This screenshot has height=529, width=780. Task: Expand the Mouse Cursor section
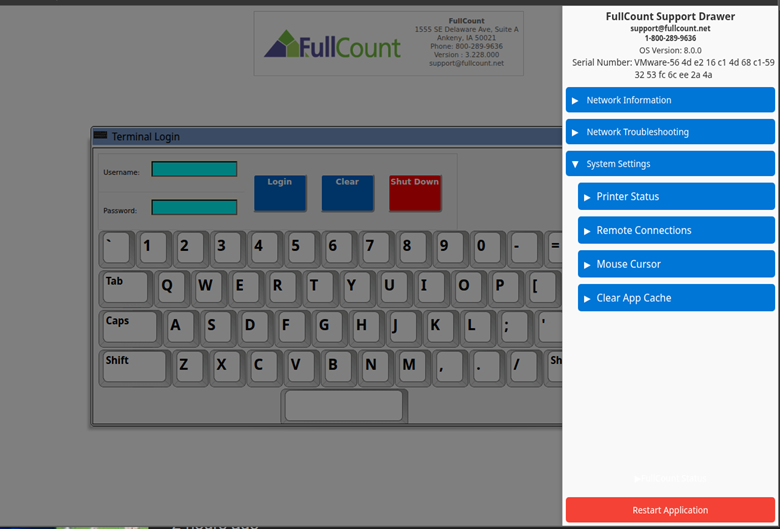coord(676,264)
